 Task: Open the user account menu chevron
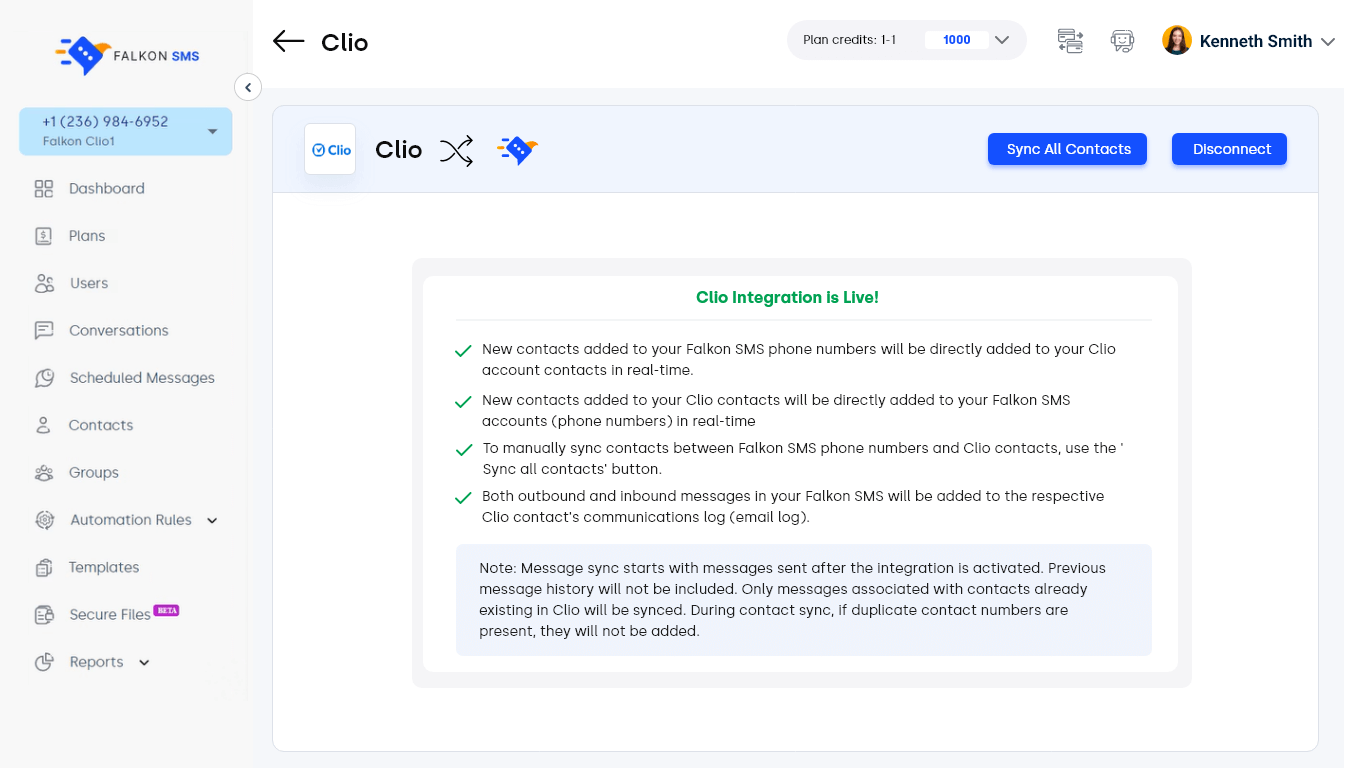tap(1328, 42)
